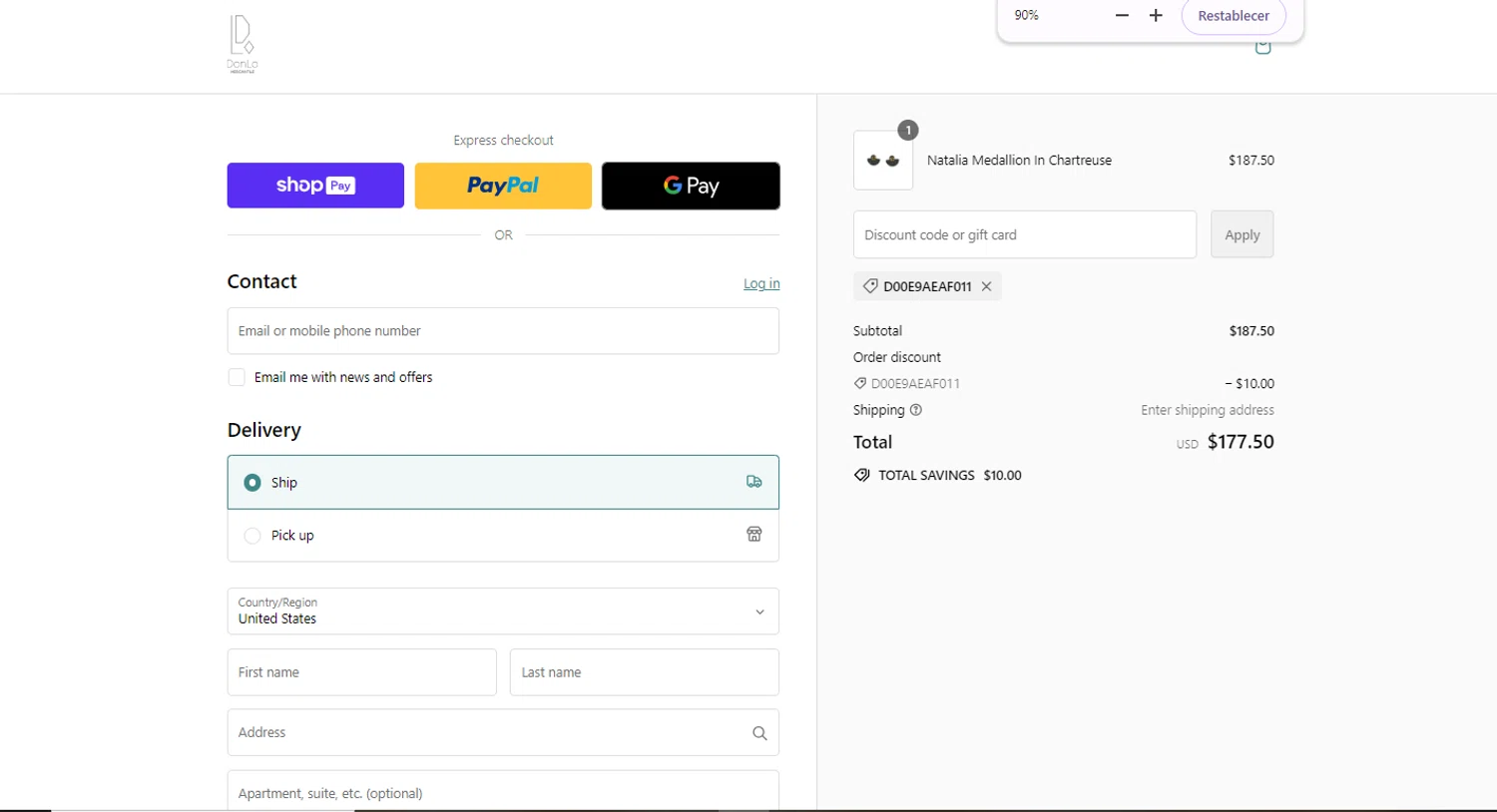Click the Address field
This screenshot has height=812, width=1497.
pyautogui.click(x=503, y=732)
